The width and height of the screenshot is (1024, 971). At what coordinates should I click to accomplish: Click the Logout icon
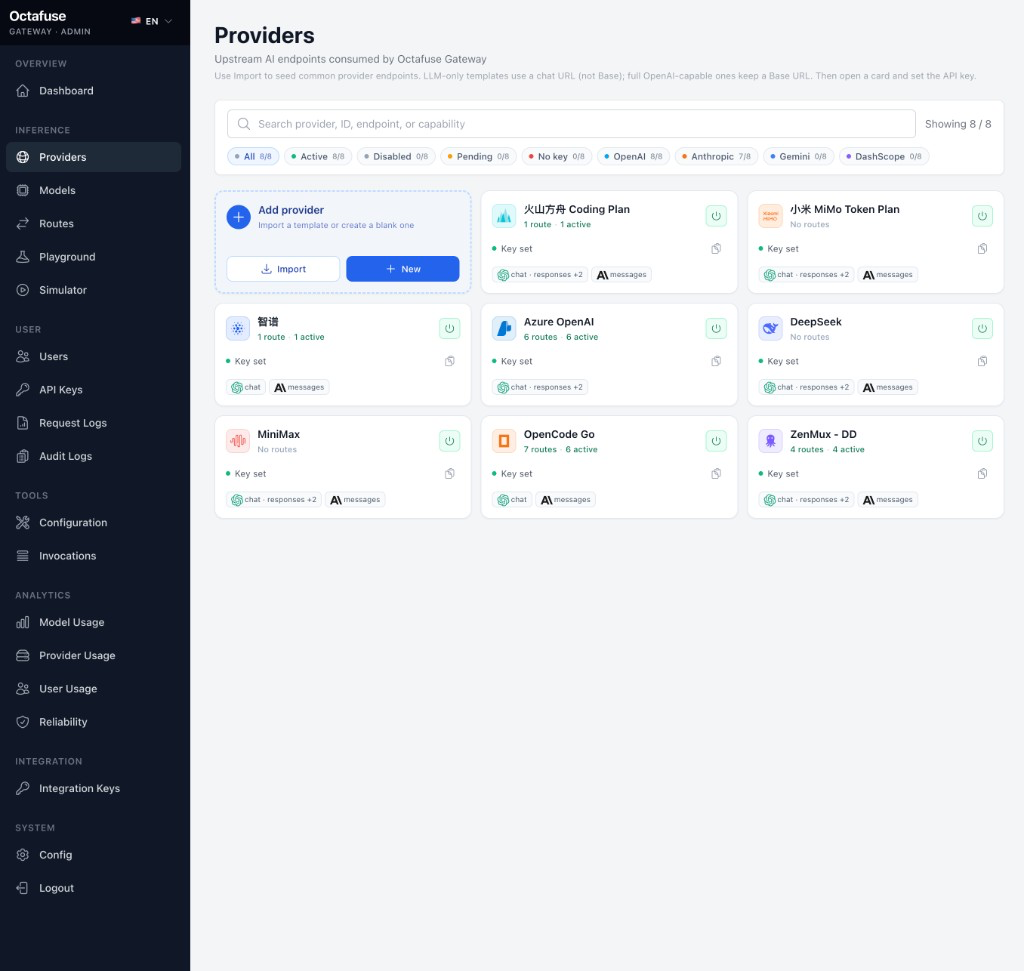click(x=23, y=888)
